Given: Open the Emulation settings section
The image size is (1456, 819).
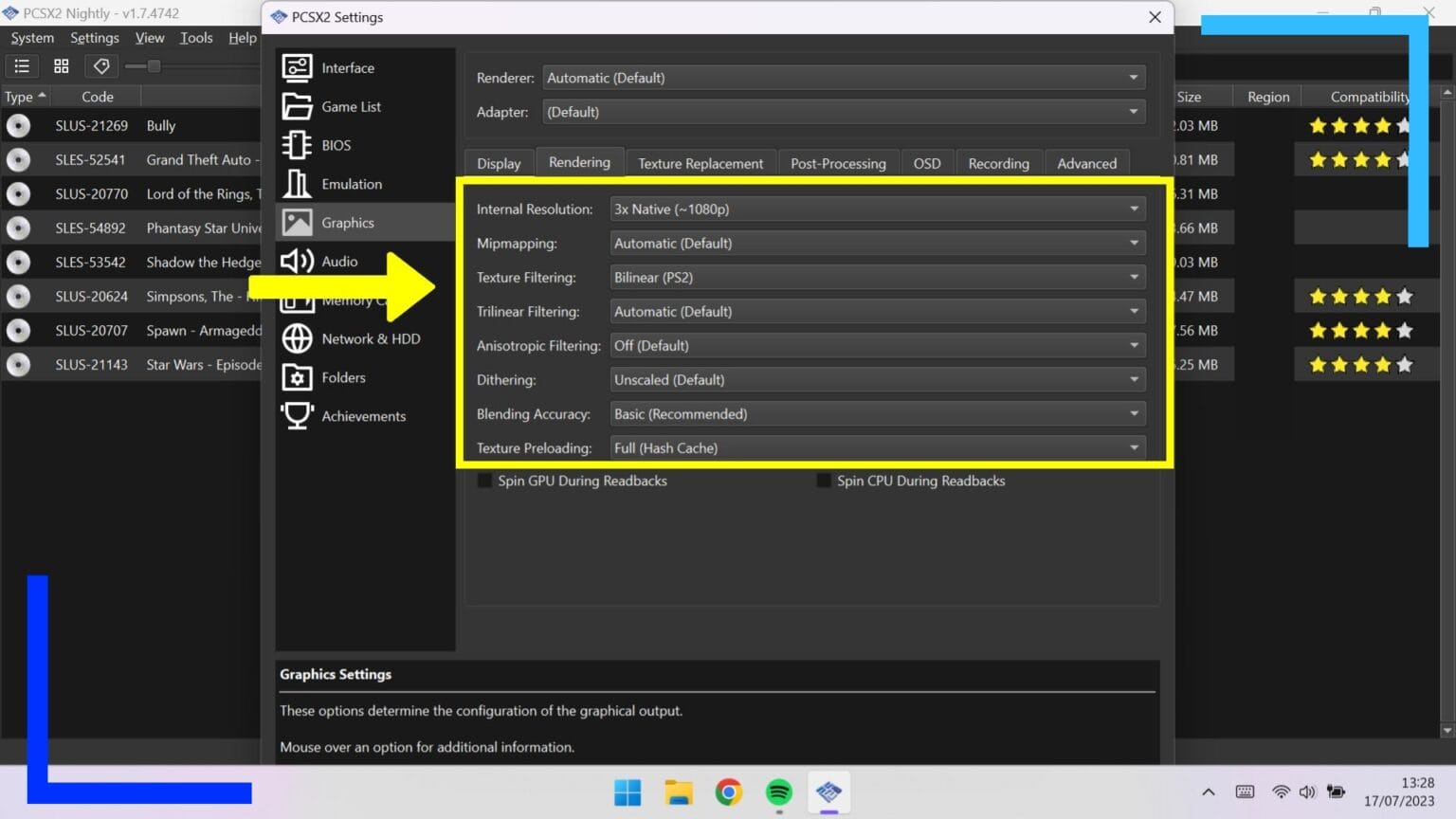Looking at the screenshot, I should 352,183.
